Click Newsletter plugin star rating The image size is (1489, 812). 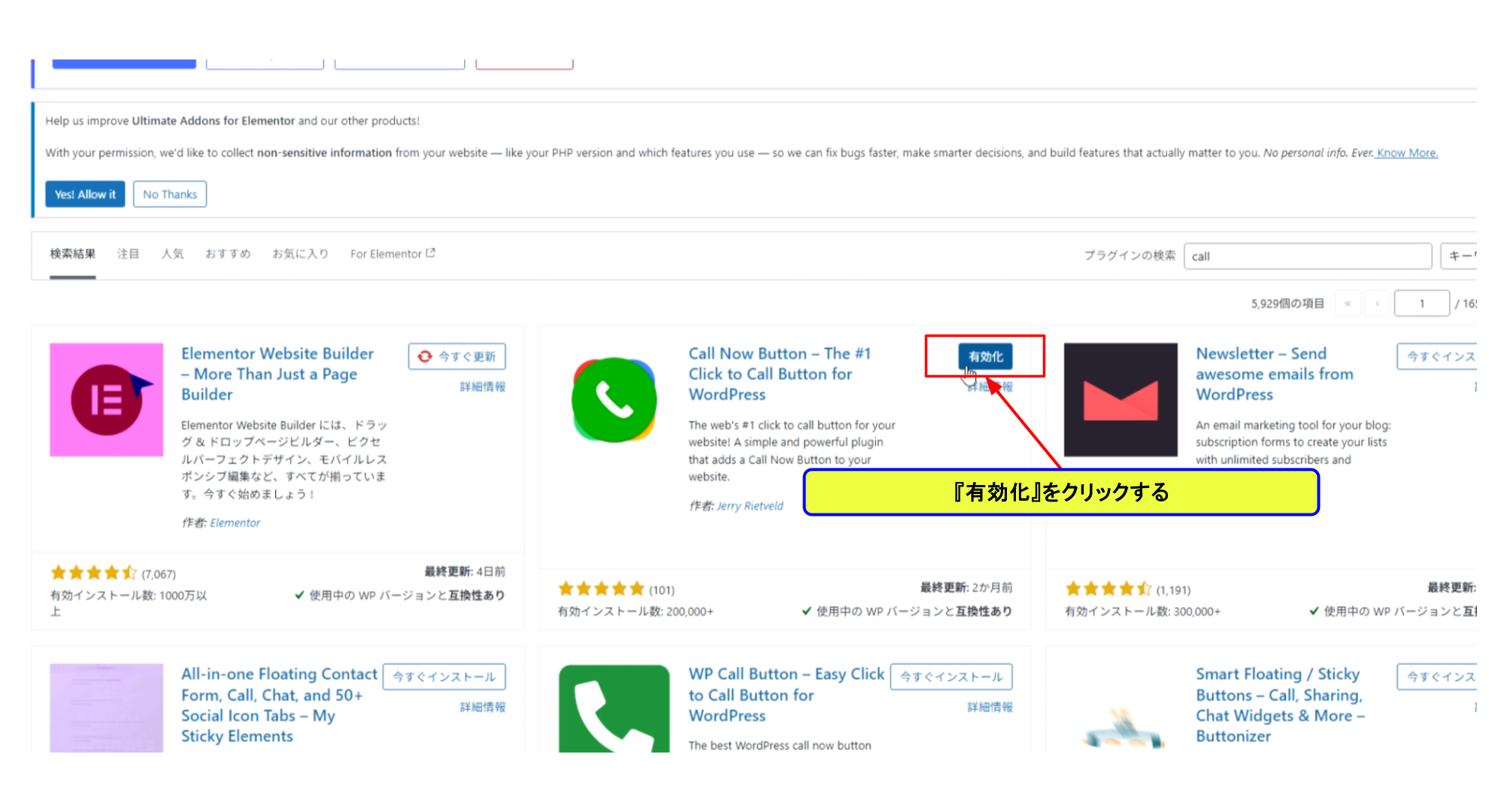pyautogui.click(x=1108, y=589)
